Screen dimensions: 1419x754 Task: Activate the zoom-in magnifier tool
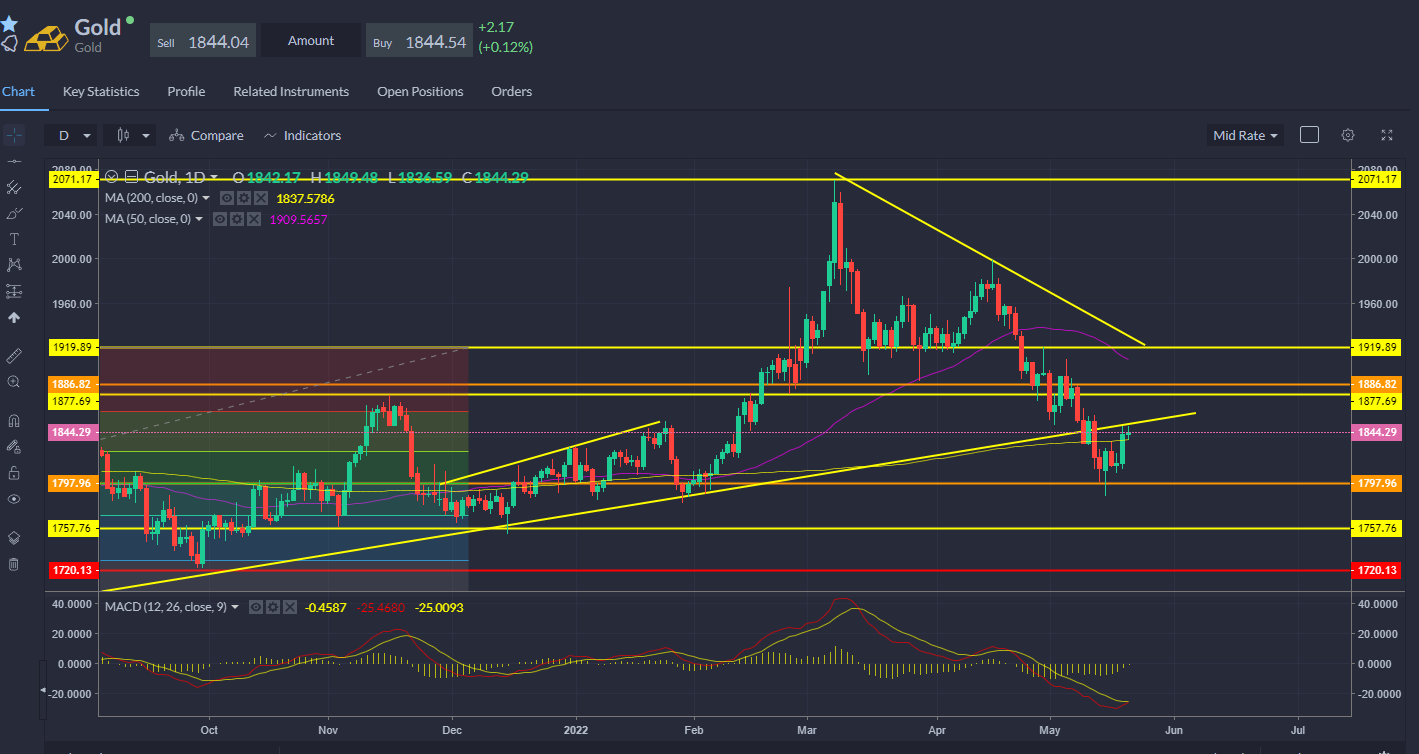(14, 381)
